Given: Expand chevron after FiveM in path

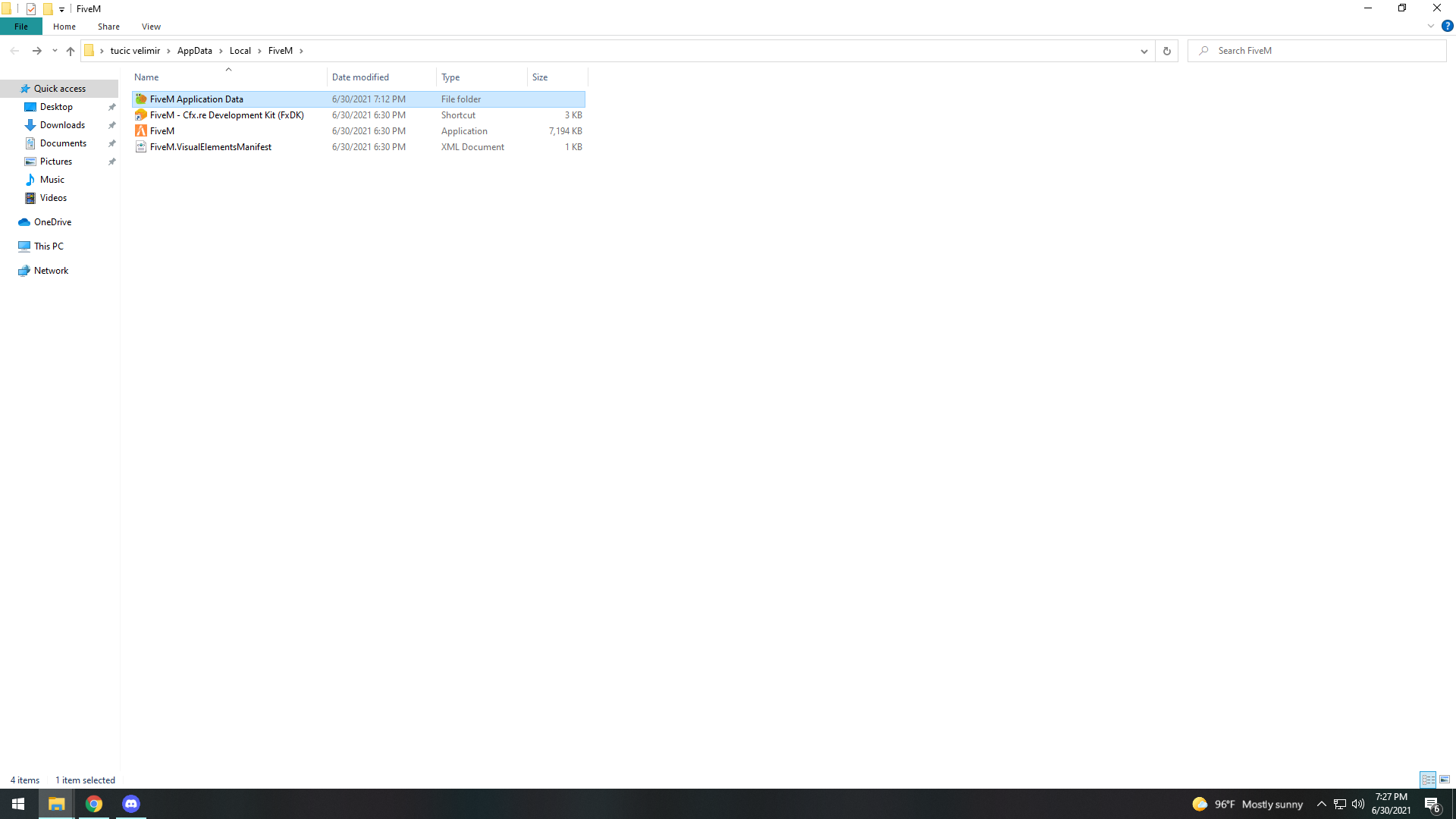Looking at the screenshot, I should coord(301,51).
